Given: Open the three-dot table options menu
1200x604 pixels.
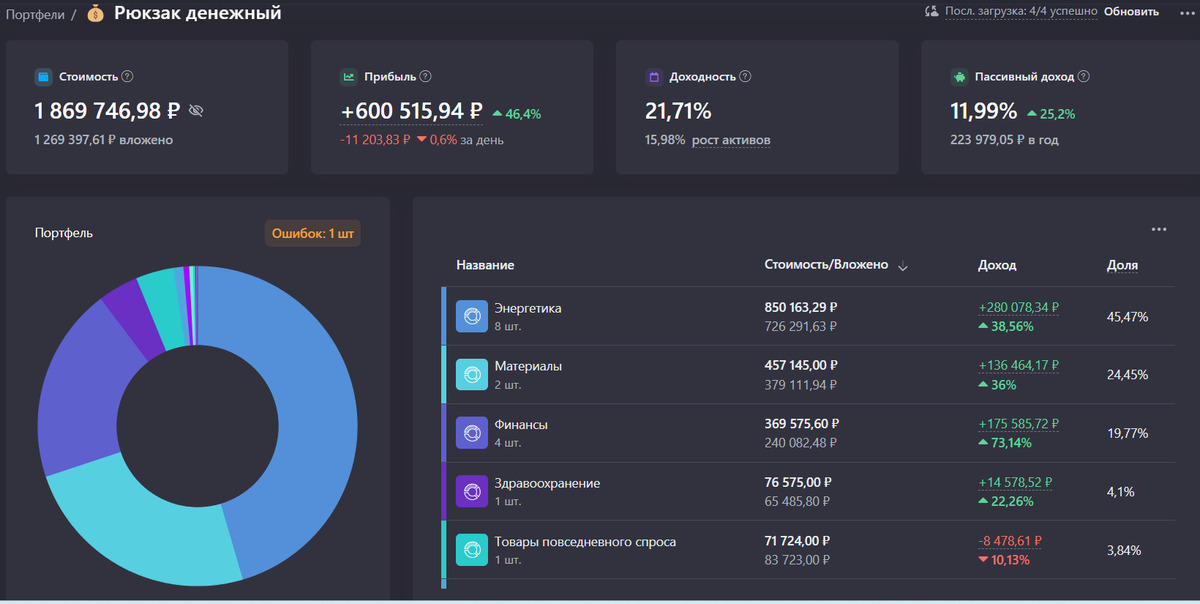Looking at the screenshot, I should 1158,229.
